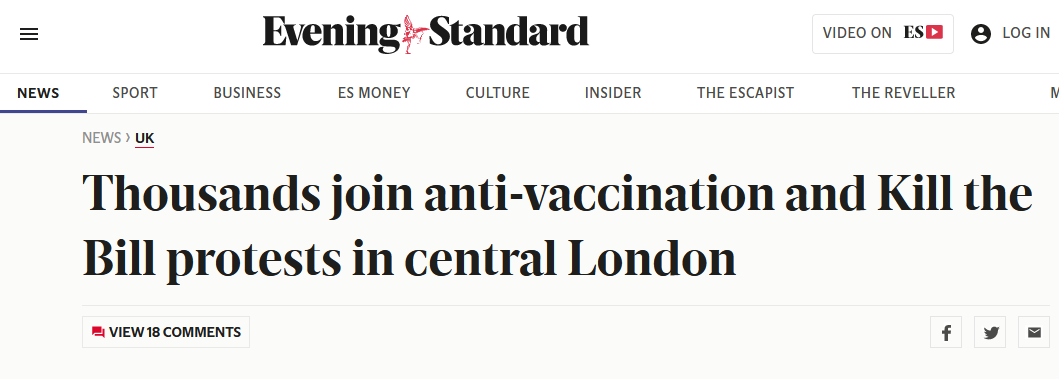Open THE REVELLER section
Screen dimensions: 1059x379
point(904,93)
